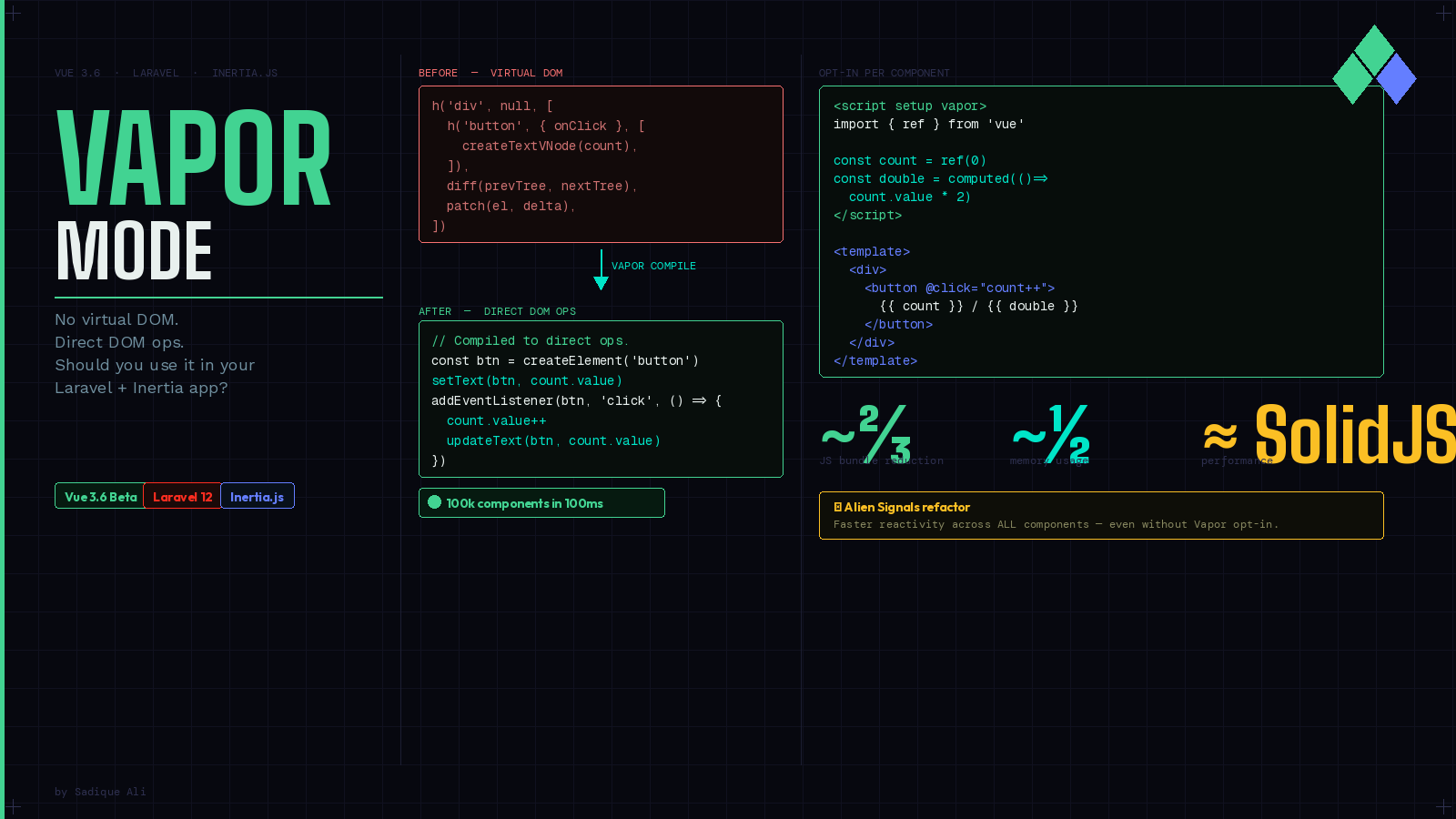Open the by Sadique Ali credit link
Screen dimensions: 1456x819
(x=100, y=792)
